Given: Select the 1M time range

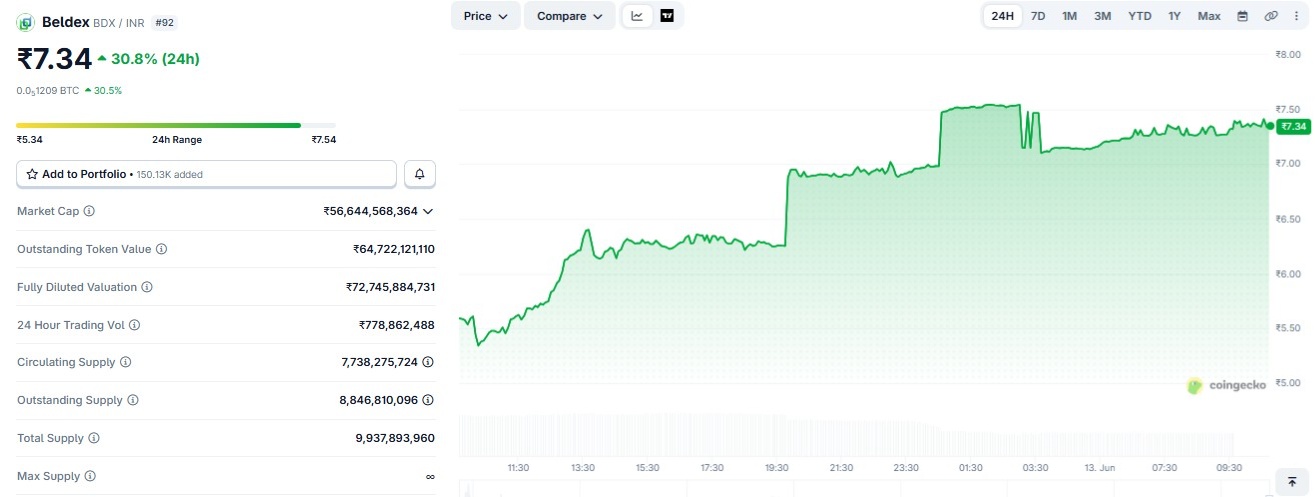Looking at the screenshot, I should click(x=1069, y=16).
